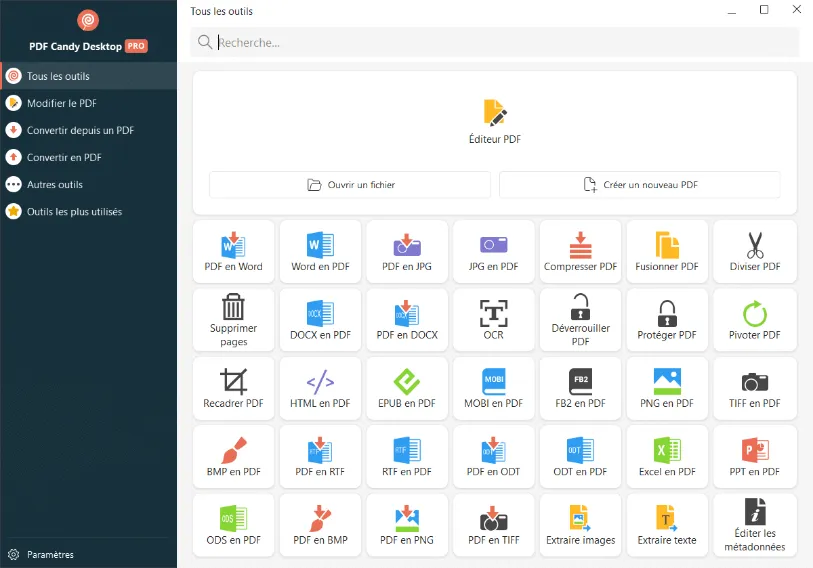Image resolution: width=813 pixels, height=568 pixels.
Task: Choose the OCR tool
Action: pos(493,320)
